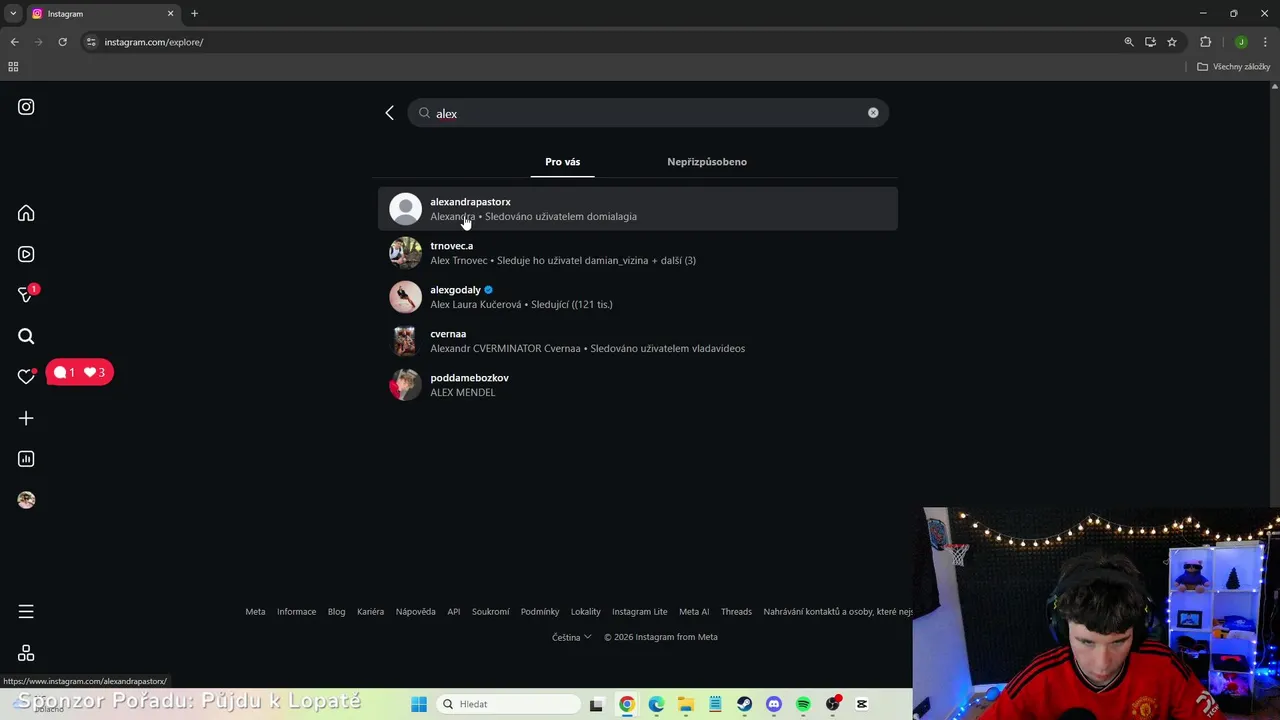Switch to the Pro vás tab

(562, 162)
